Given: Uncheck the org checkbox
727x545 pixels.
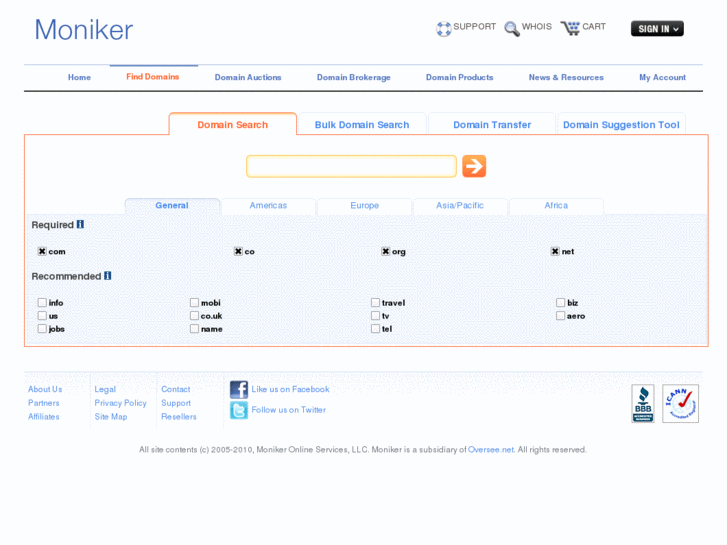Looking at the screenshot, I should click(385, 251).
